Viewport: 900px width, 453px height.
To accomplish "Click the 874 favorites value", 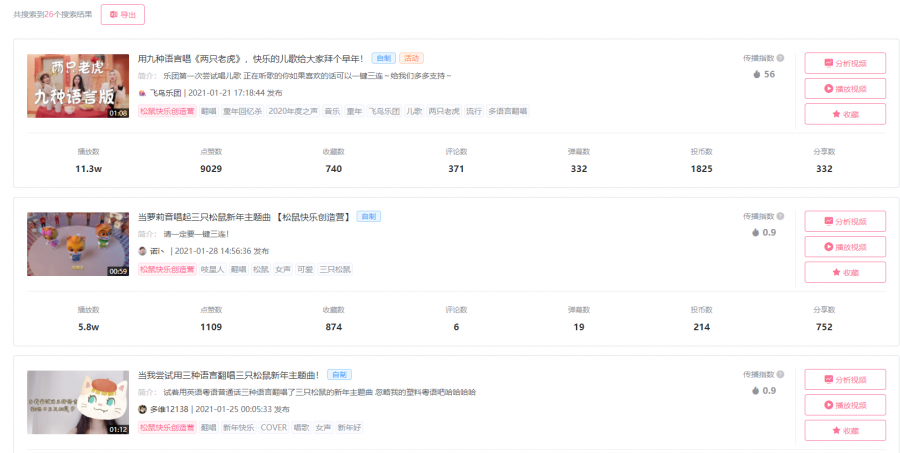I will click(333, 327).
